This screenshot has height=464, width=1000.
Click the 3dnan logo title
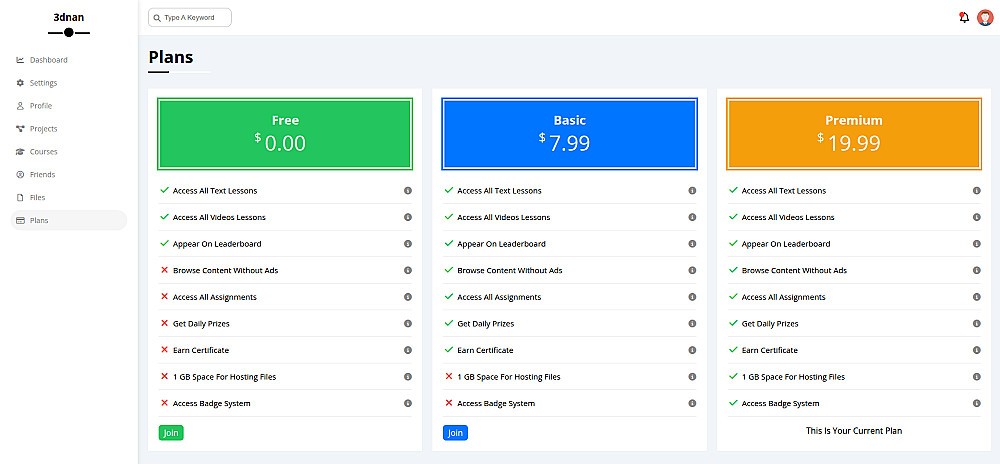click(69, 17)
